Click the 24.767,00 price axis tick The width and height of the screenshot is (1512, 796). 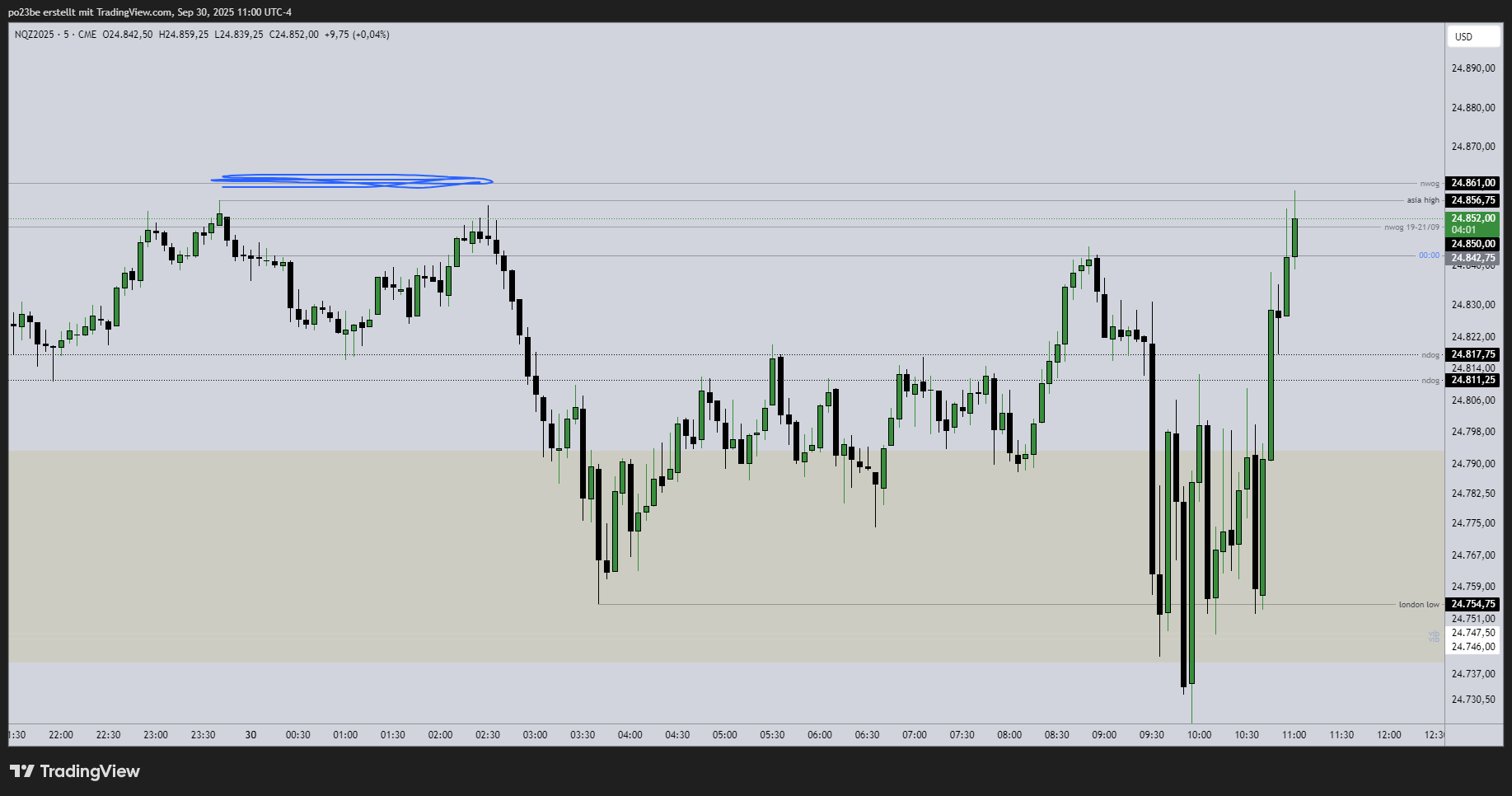click(x=1472, y=555)
